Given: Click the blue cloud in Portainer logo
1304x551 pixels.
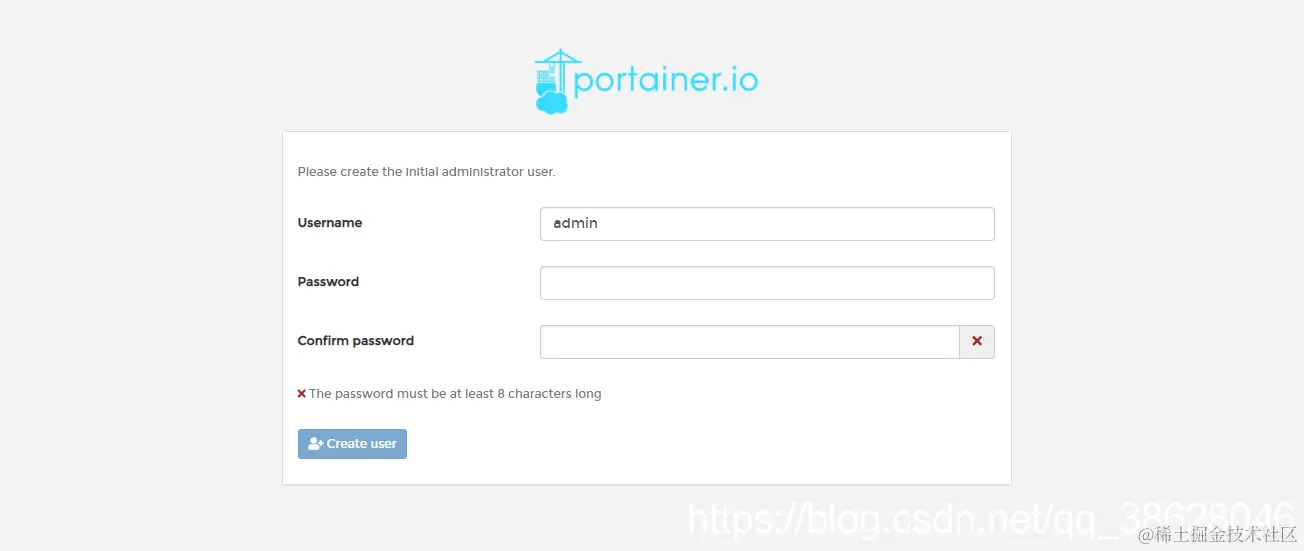Looking at the screenshot, I should (551, 102).
